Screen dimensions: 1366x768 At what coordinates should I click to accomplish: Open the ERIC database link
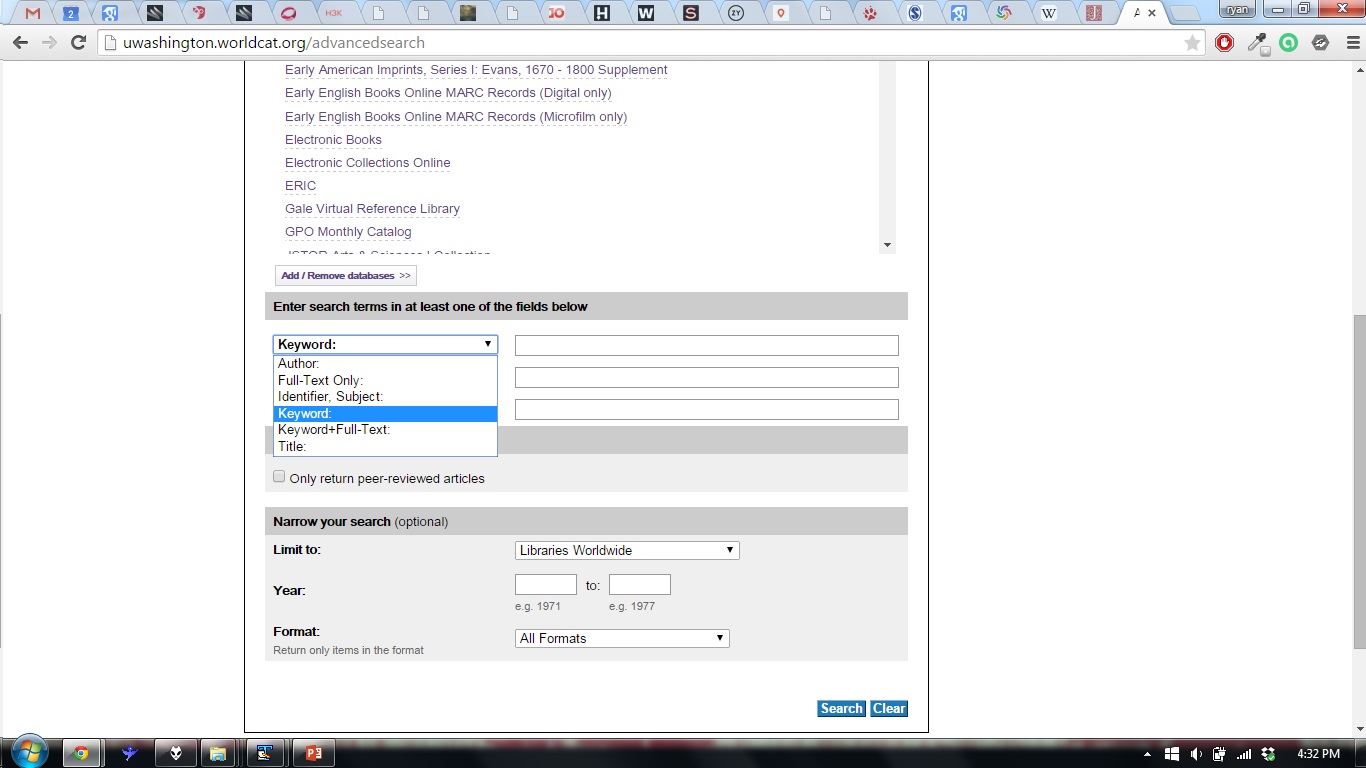click(x=300, y=186)
